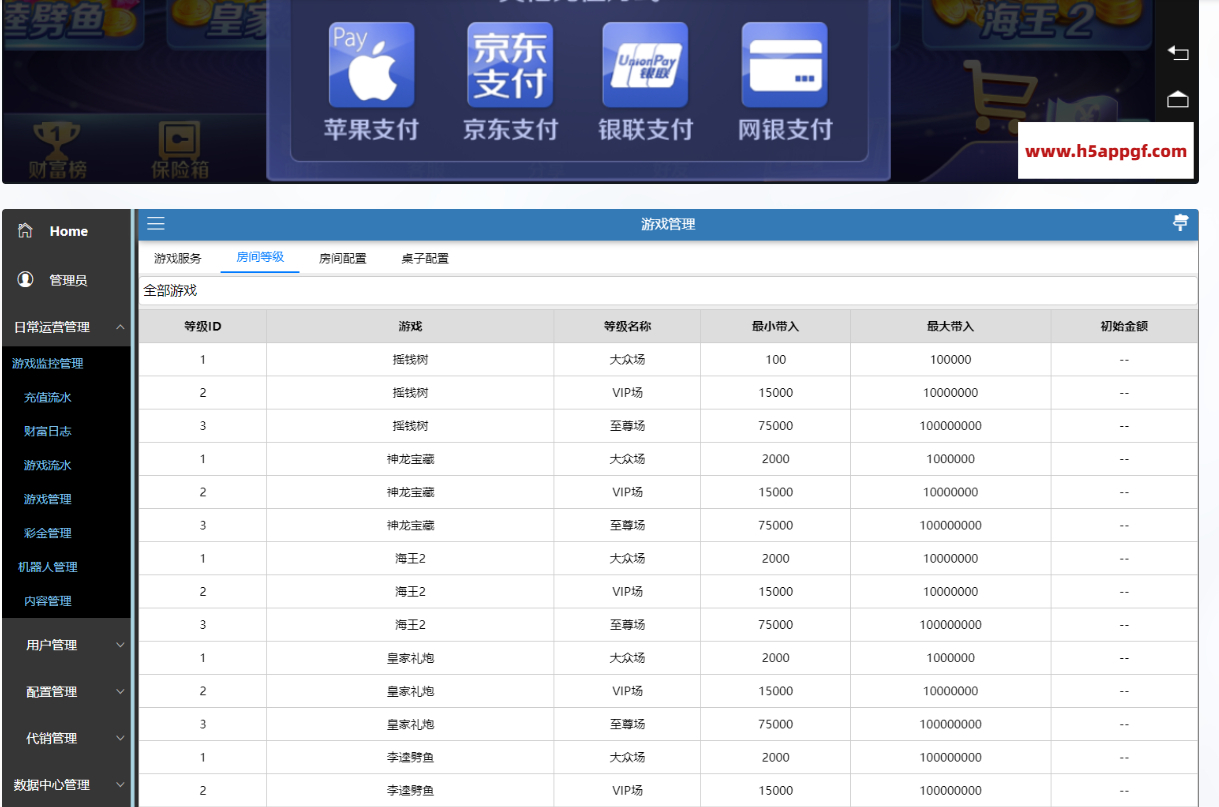Screen dimensions: 1219x807
Task: Click 皇家礼炮 in the VIP场 row
Action: tap(410, 691)
